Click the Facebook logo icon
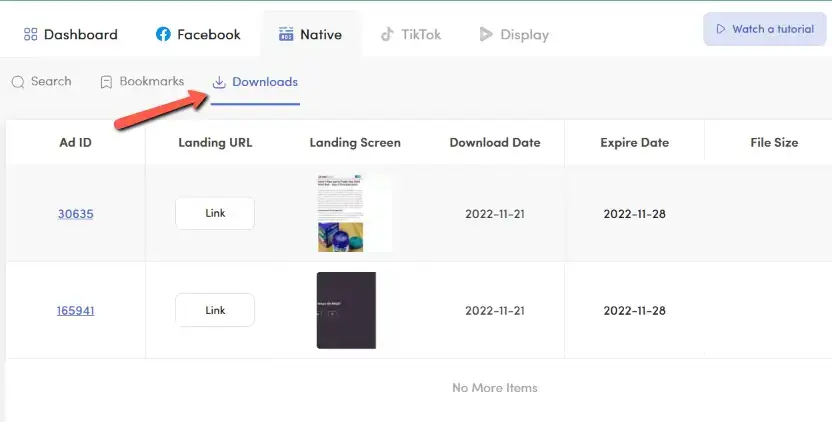 pyautogui.click(x=163, y=35)
